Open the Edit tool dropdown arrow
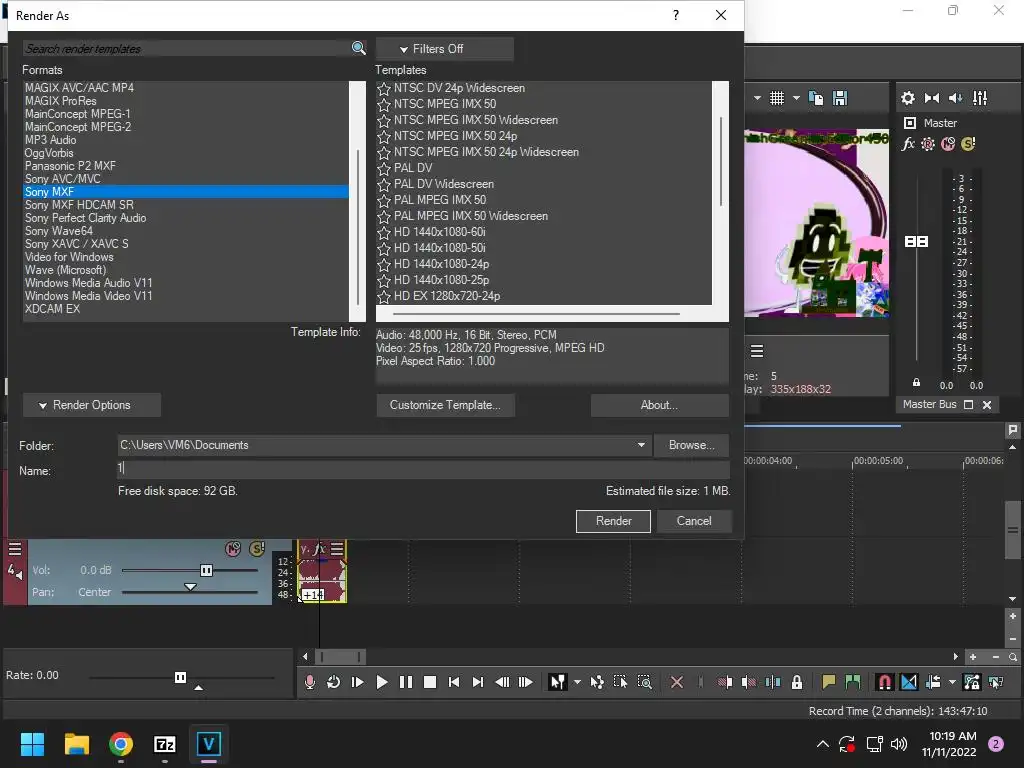Screen dimensions: 1024x768 click(577, 682)
